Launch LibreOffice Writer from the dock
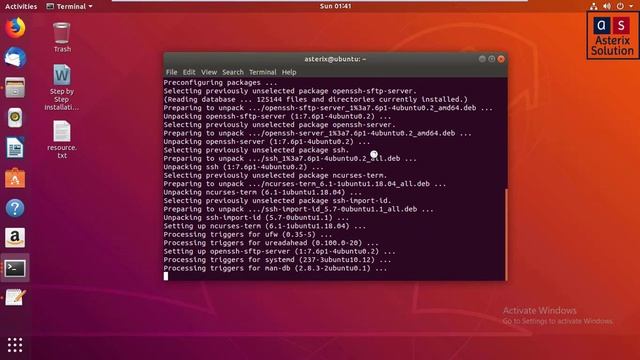 click(x=15, y=148)
